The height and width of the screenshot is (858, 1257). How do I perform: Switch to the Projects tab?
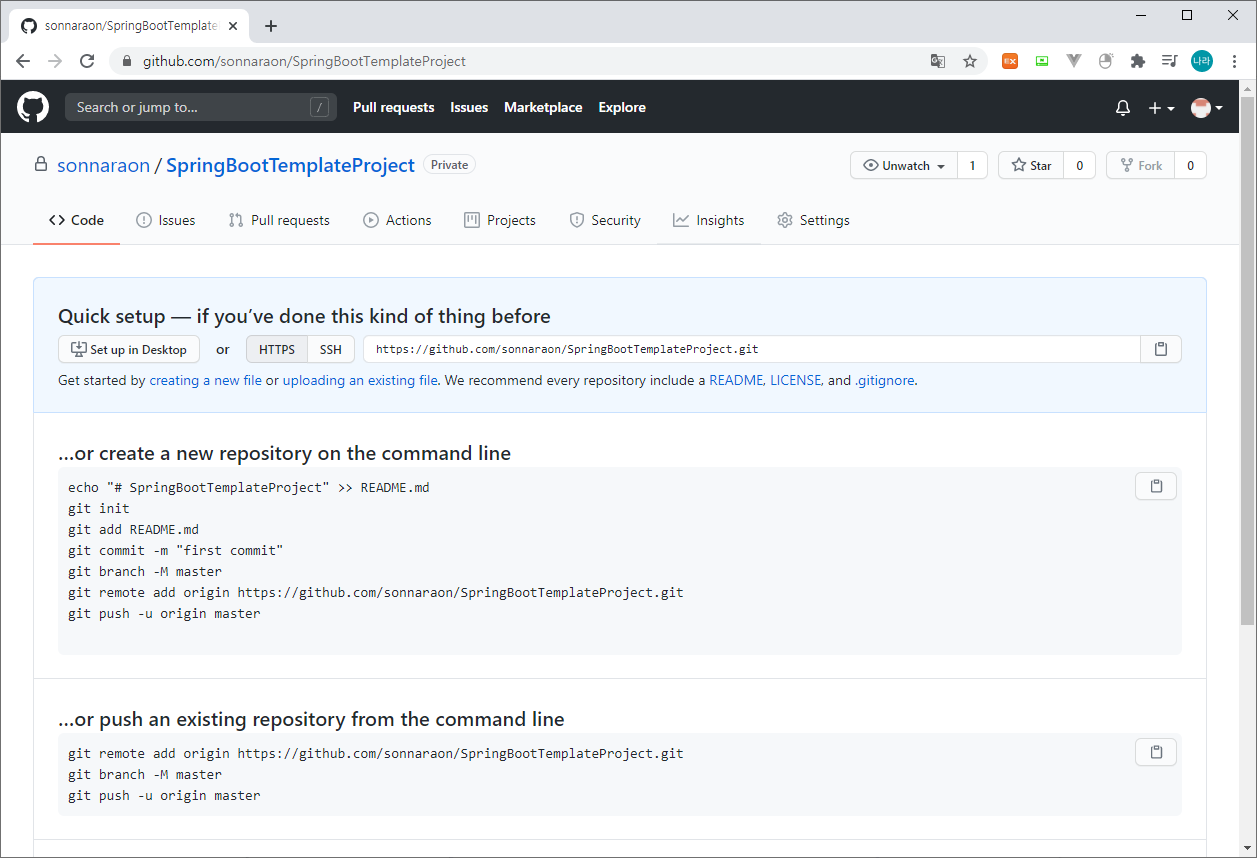click(500, 220)
